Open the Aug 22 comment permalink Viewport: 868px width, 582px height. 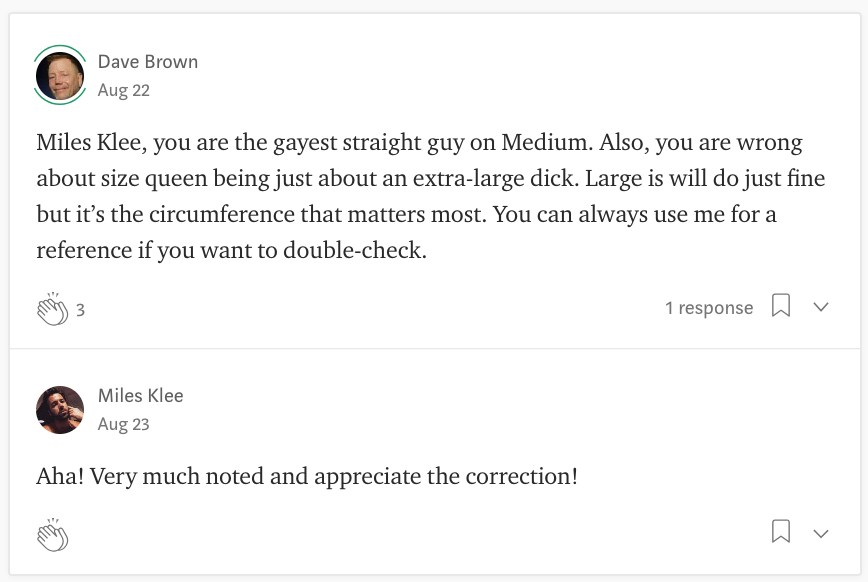click(123, 90)
